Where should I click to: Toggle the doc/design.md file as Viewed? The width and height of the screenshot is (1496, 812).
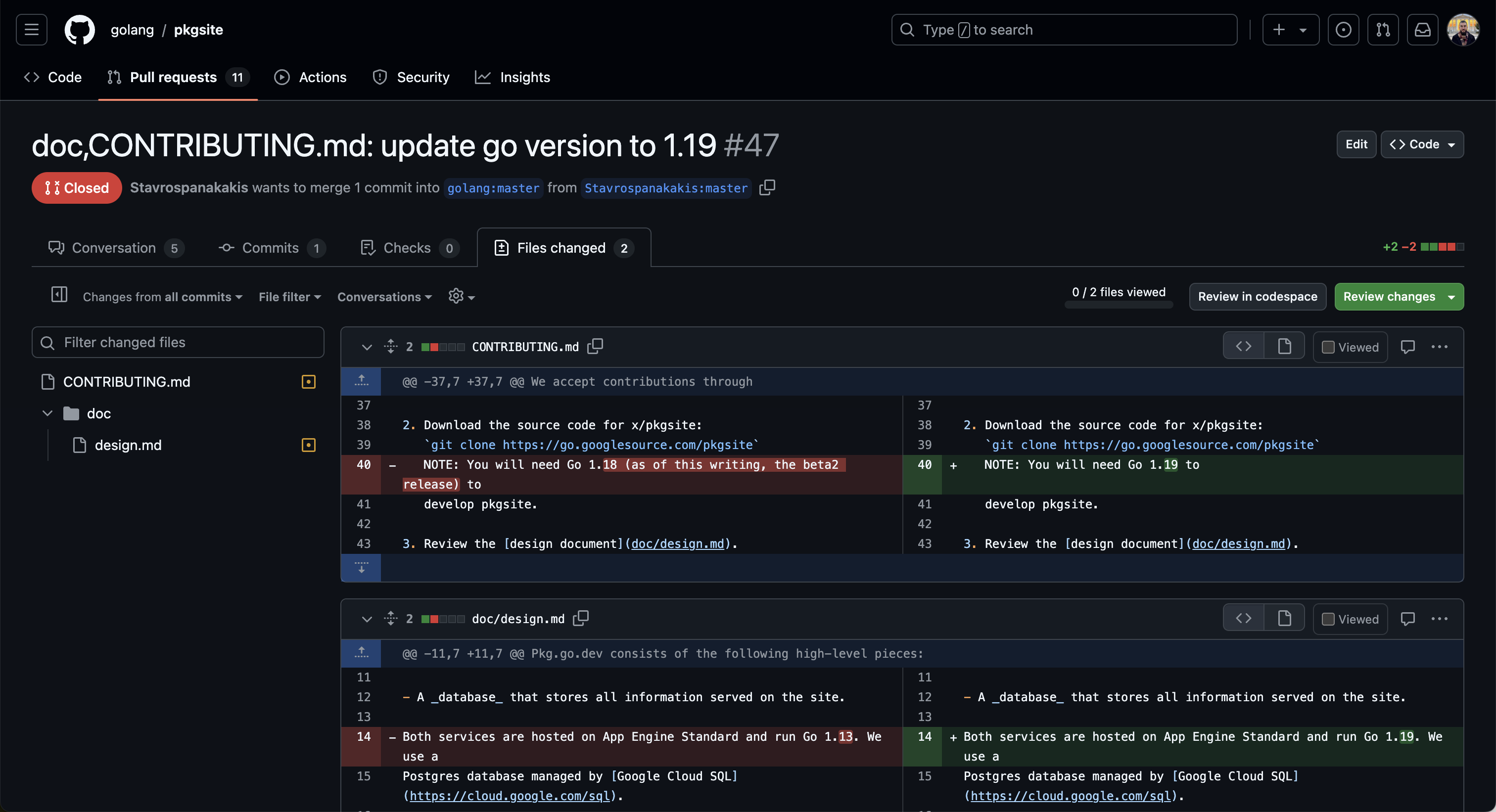pos(1328,618)
